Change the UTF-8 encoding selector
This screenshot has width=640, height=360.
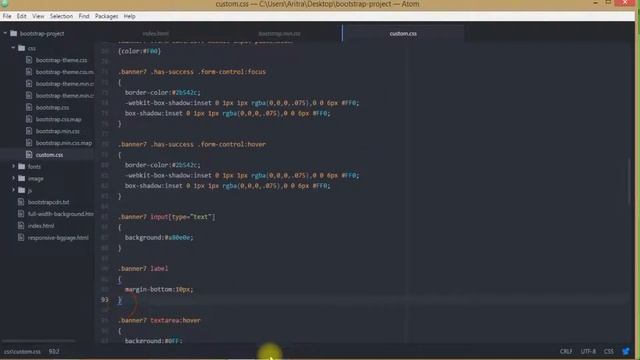tap(588, 351)
